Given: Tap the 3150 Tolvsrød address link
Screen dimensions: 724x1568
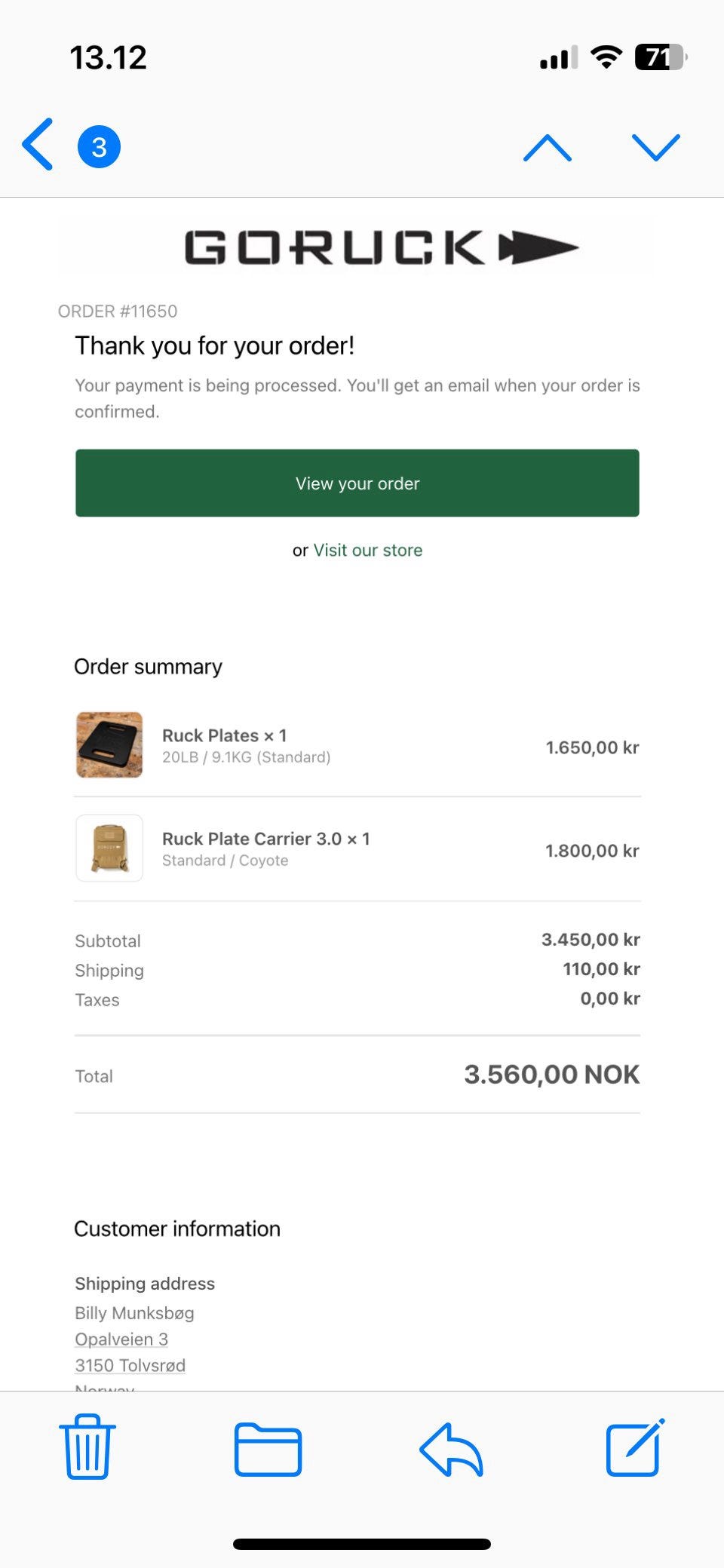Looking at the screenshot, I should point(130,1366).
